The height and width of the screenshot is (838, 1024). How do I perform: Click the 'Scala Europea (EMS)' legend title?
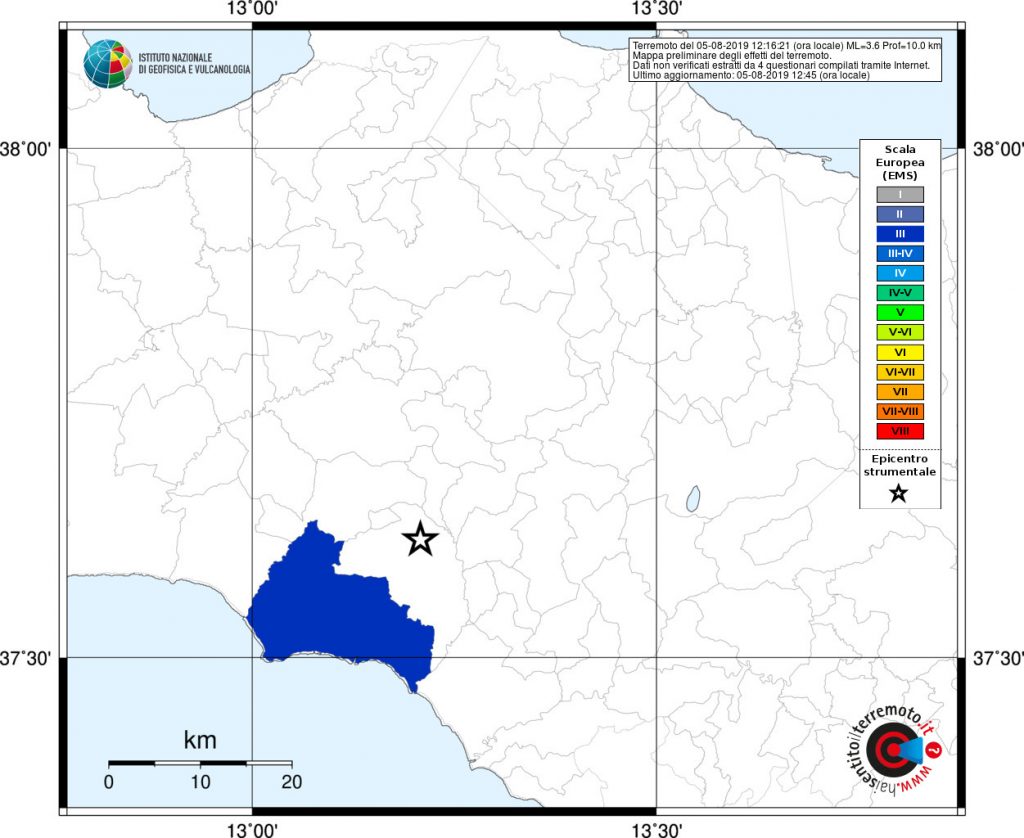click(x=900, y=163)
